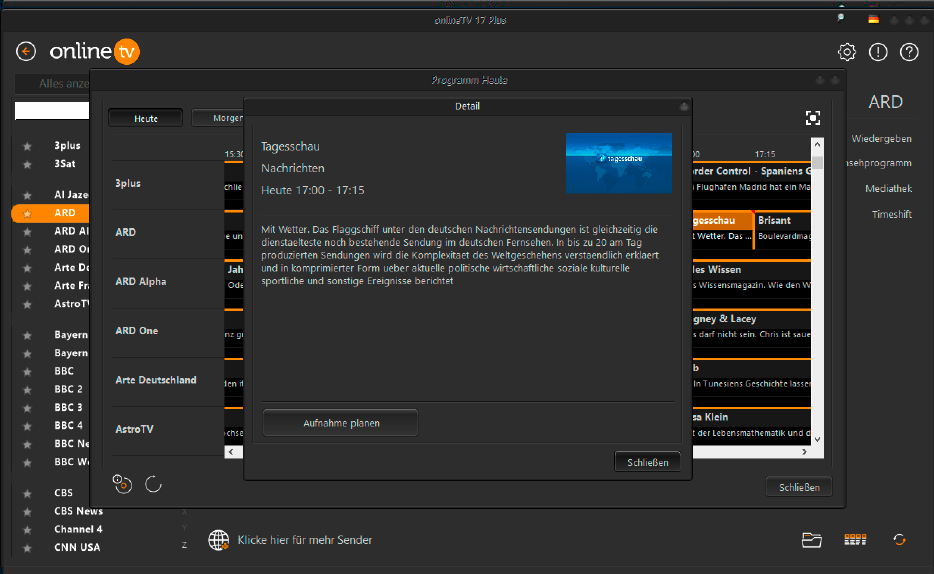Close Programm Heute window with Schließen button
This screenshot has width=934, height=574.
799,487
